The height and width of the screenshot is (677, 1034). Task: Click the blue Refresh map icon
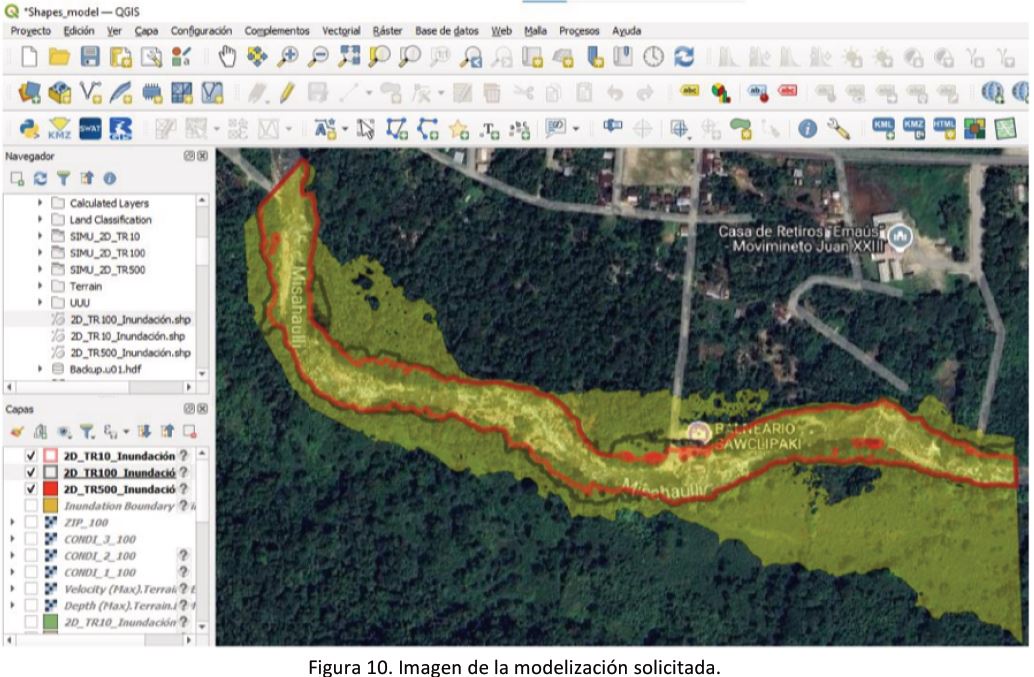click(684, 57)
